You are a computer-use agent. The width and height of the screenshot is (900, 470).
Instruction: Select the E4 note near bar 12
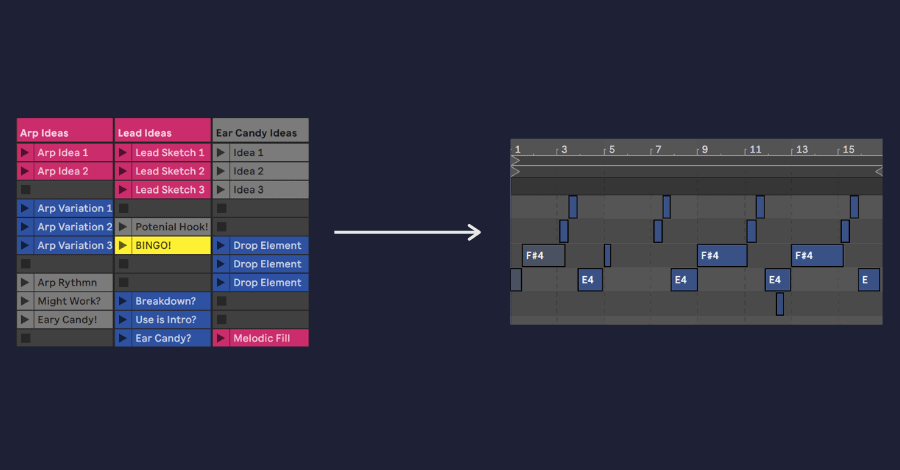click(778, 279)
